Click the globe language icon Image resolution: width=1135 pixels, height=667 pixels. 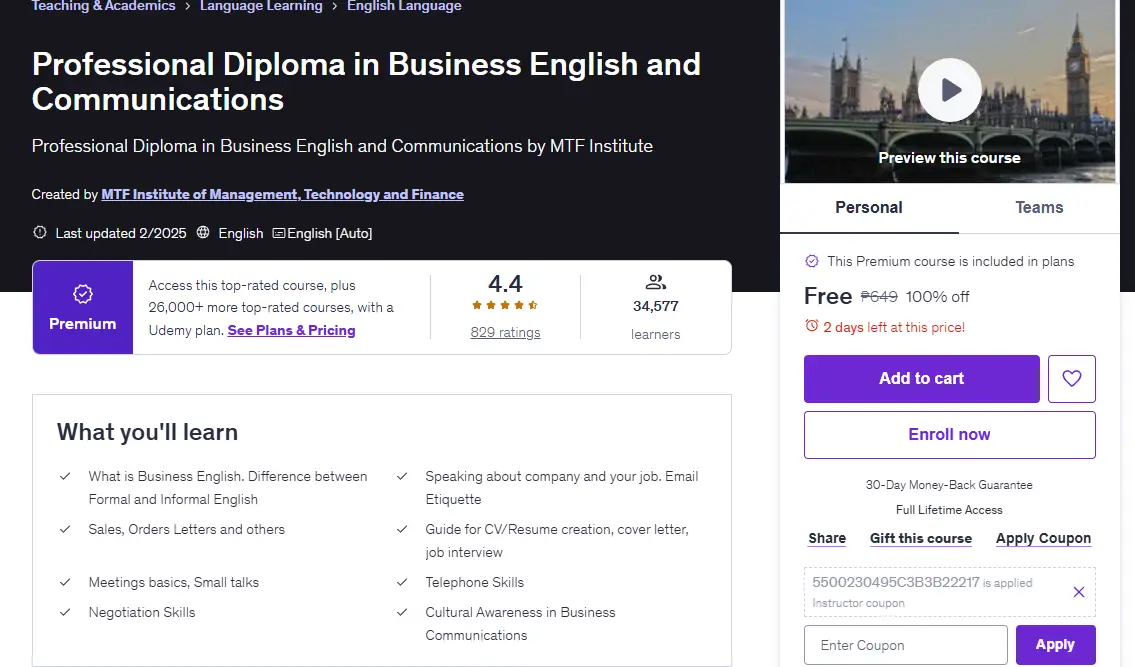pyautogui.click(x=203, y=232)
